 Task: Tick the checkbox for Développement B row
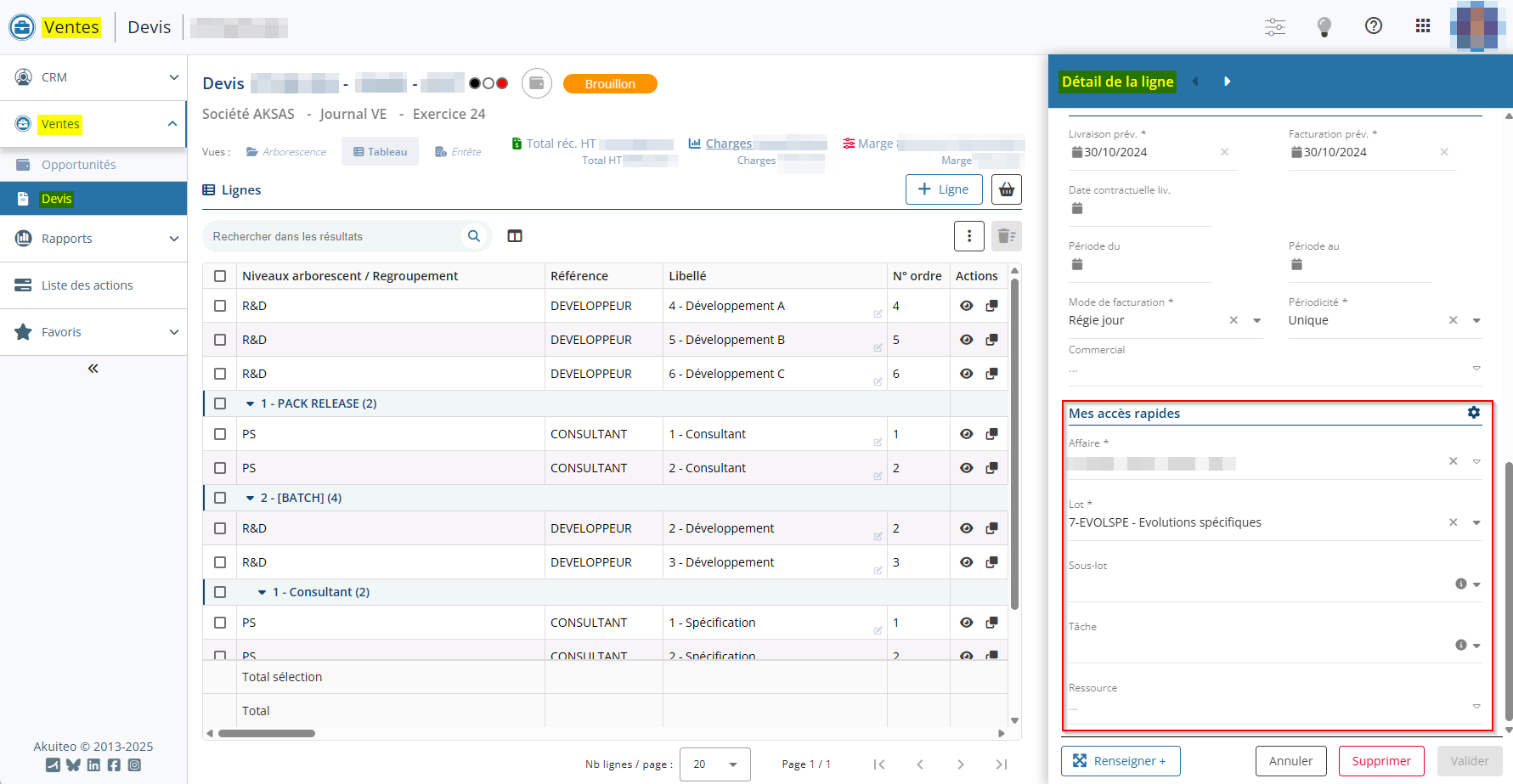click(x=220, y=340)
